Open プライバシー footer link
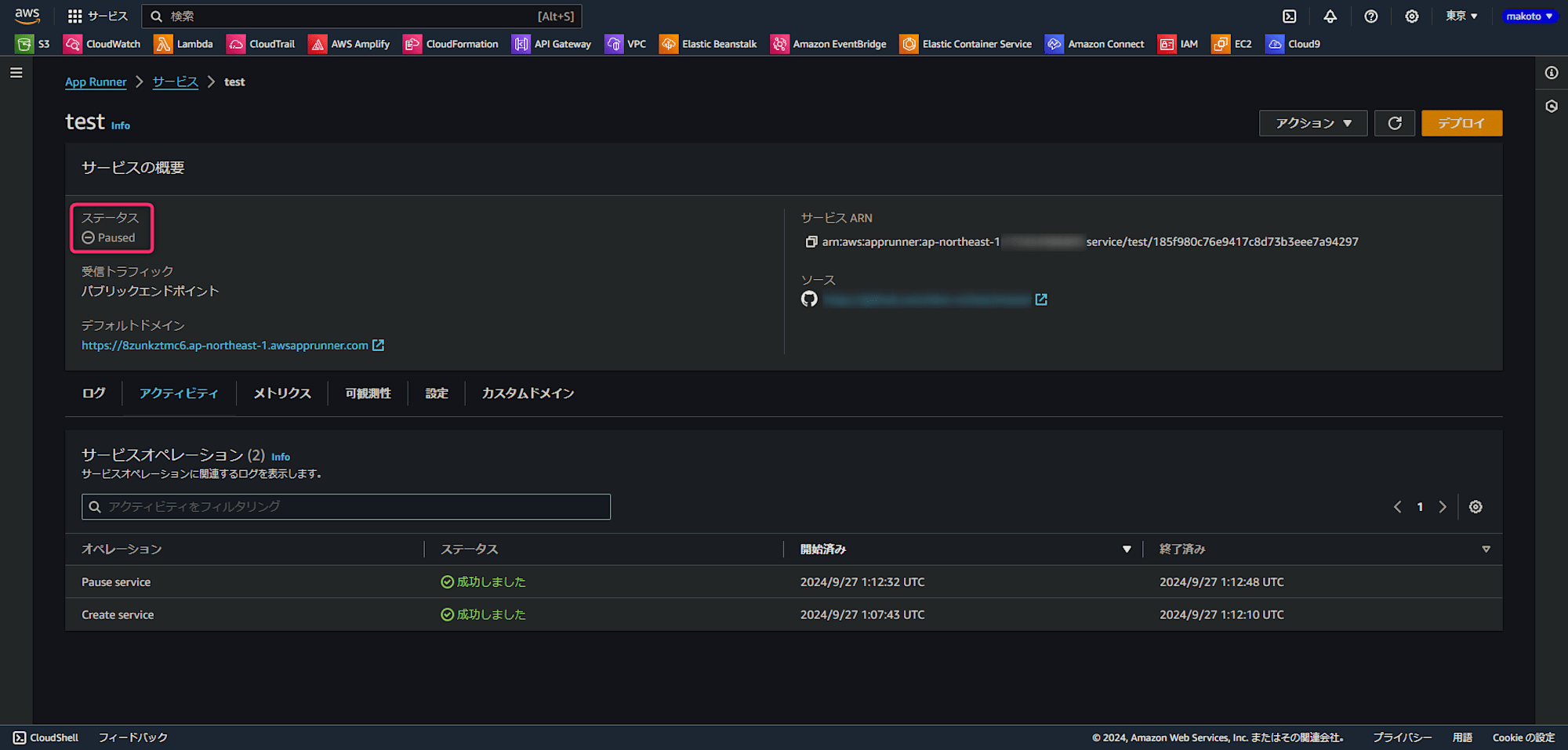 coord(1402,737)
